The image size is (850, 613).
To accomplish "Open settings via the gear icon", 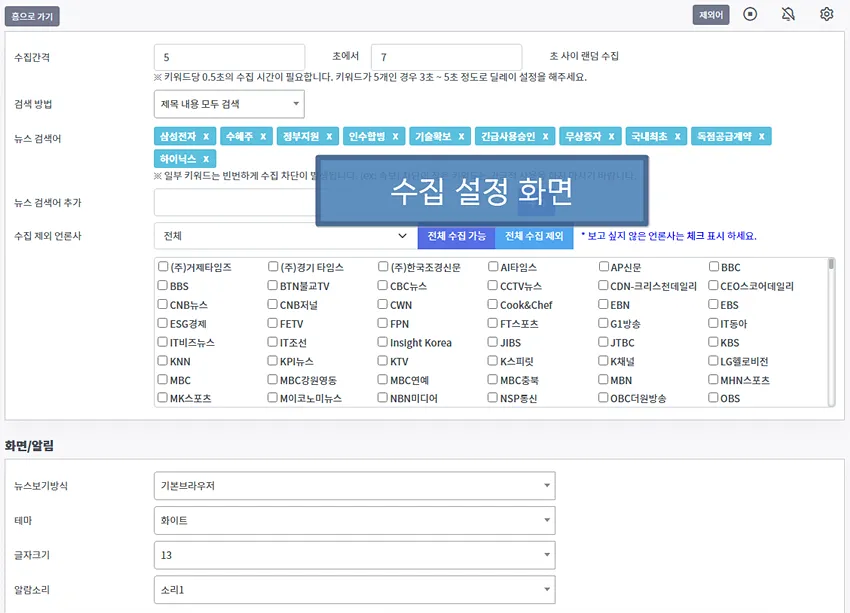I will (827, 15).
